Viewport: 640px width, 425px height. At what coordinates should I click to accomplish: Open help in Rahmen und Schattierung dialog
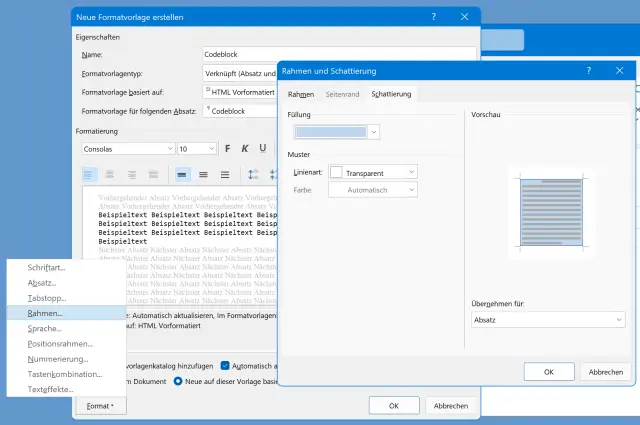[x=588, y=70]
